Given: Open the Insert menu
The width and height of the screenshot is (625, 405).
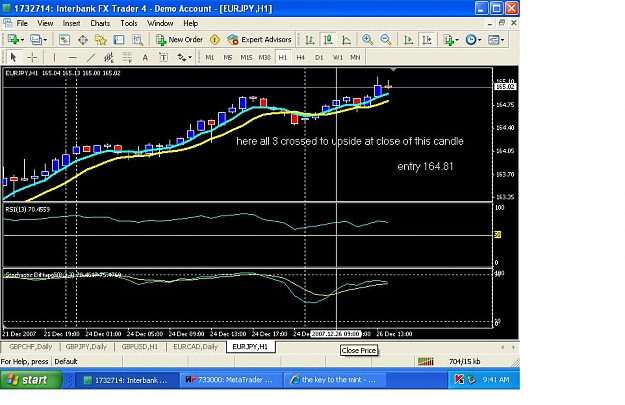Looking at the screenshot, I should click(71, 23).
